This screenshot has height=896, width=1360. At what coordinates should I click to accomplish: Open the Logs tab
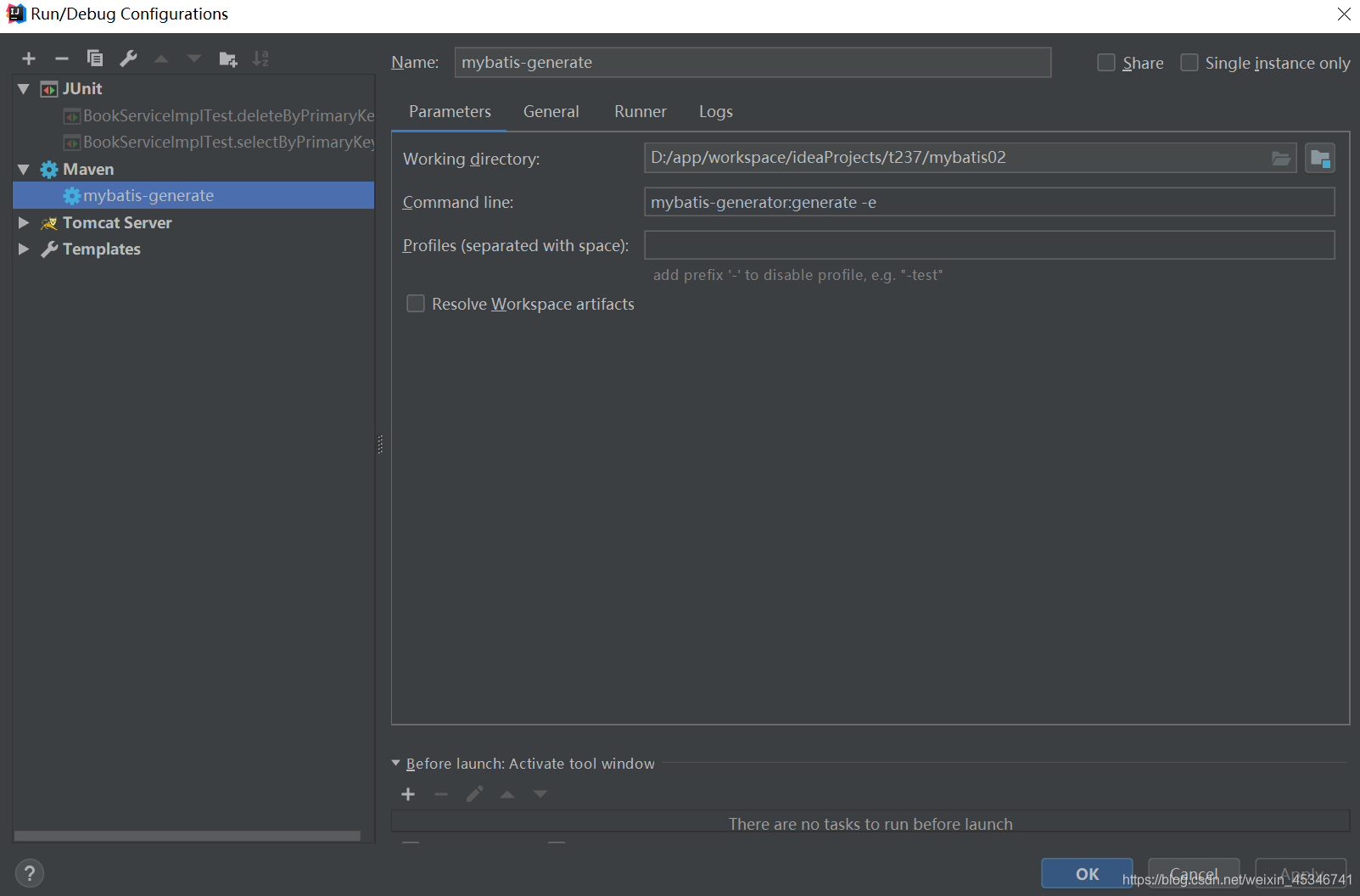coord(716,112)
